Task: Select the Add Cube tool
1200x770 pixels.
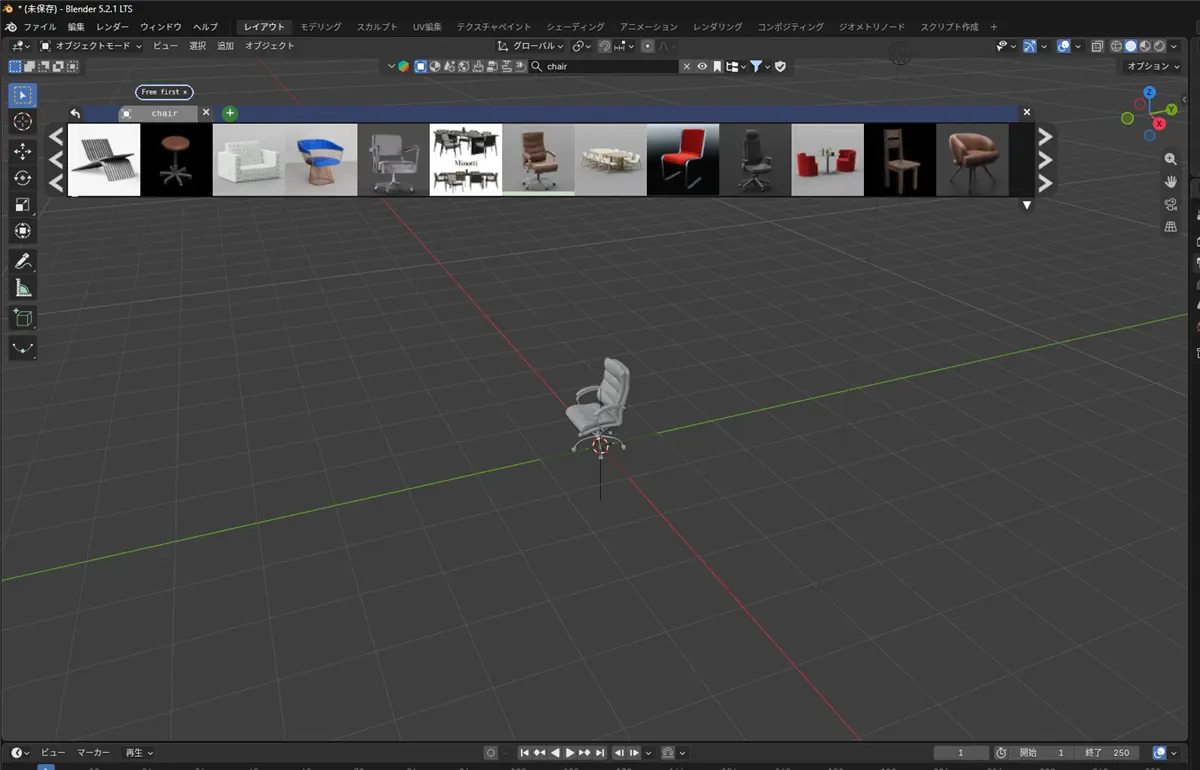Action: pos(23,318)
